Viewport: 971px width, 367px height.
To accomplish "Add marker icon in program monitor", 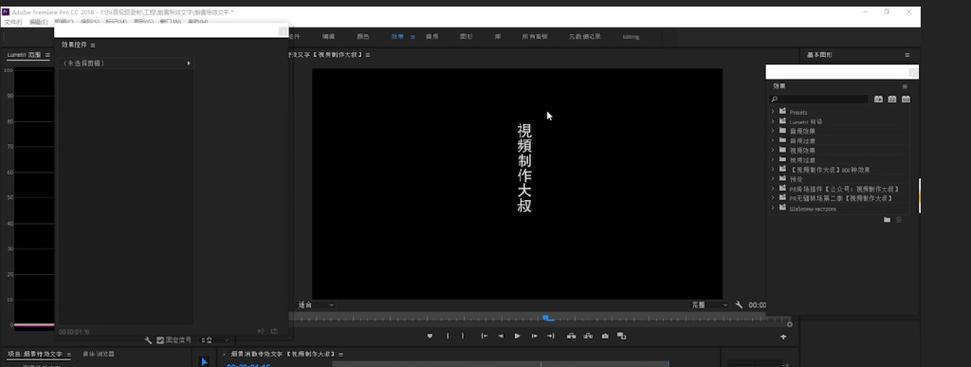I will 430,336.
